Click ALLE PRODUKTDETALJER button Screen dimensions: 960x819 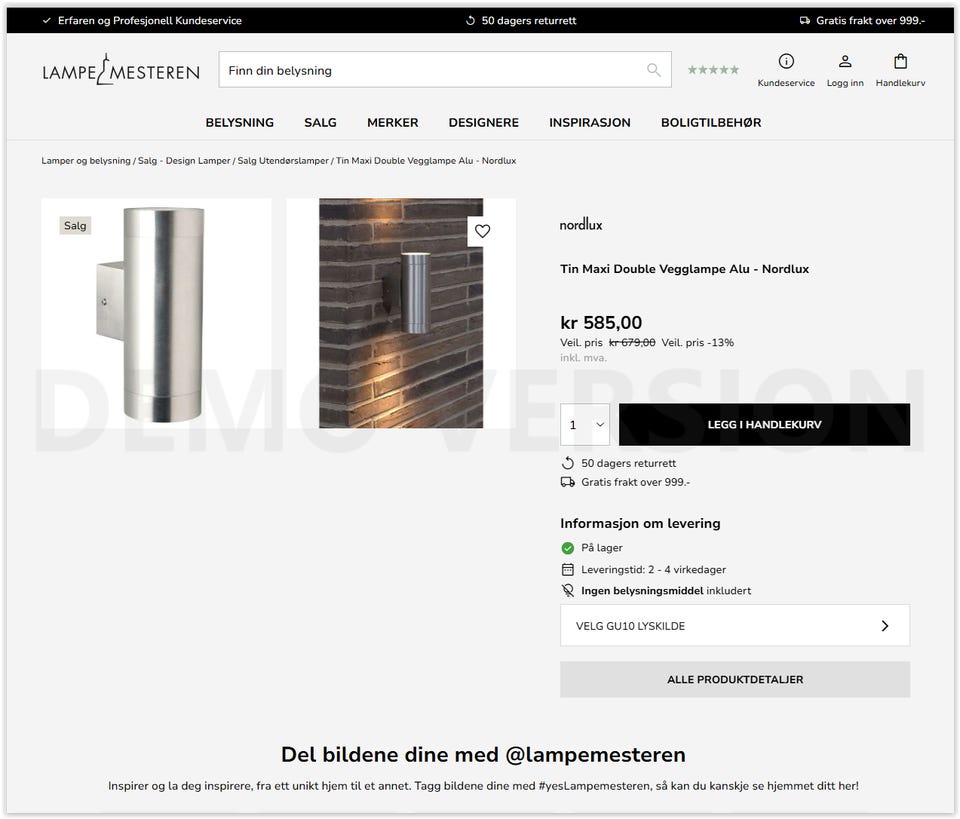[734, 679]
